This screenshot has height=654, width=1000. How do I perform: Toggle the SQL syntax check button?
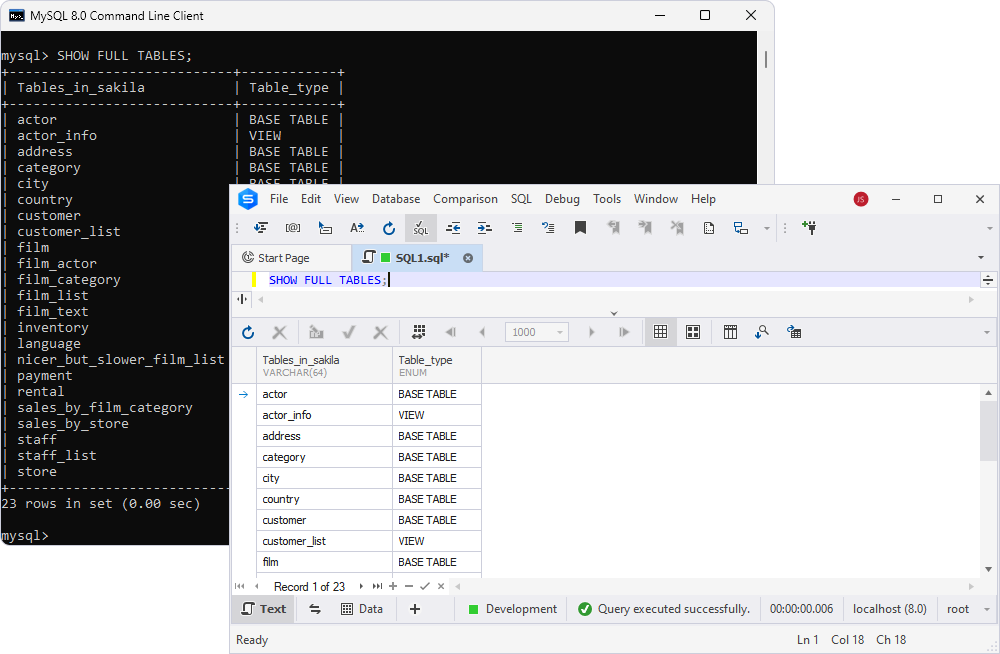pyautogui.click(x=421, y=228)
